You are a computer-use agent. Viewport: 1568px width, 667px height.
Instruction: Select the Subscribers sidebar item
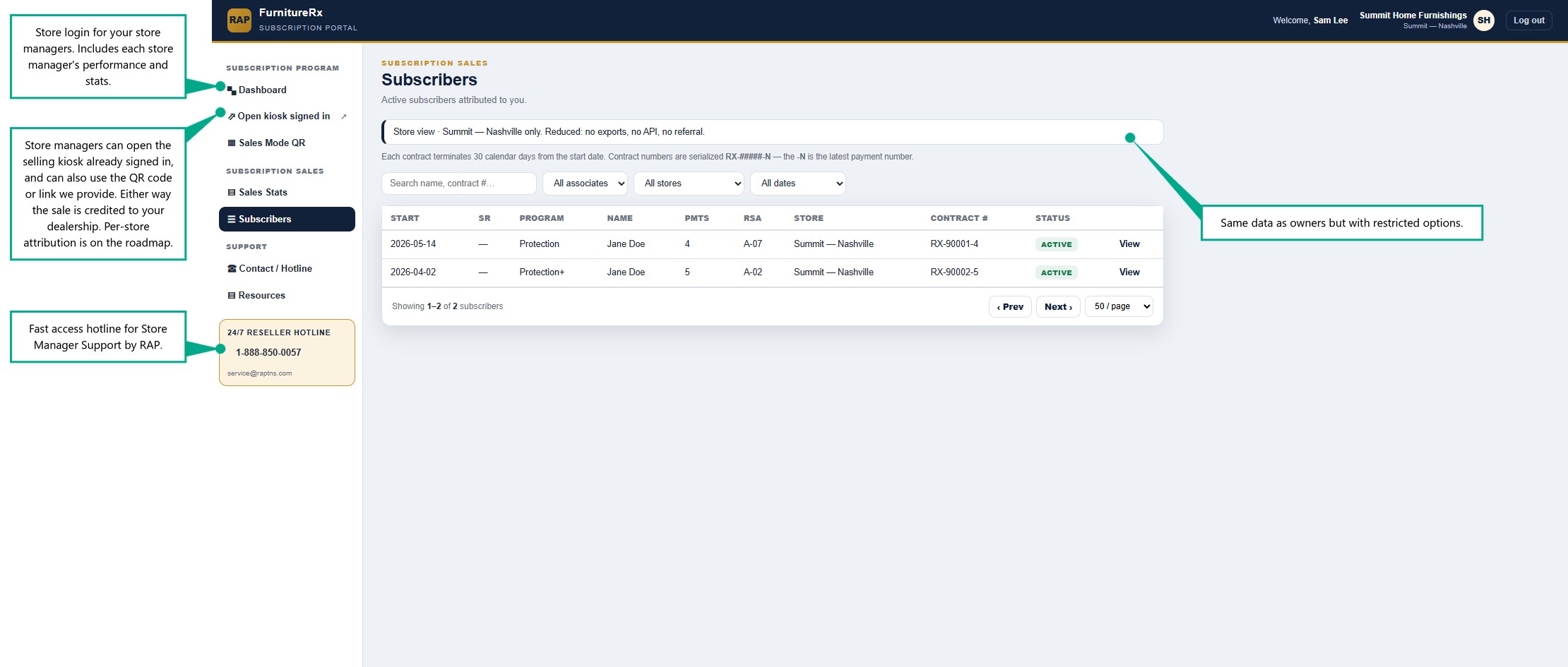pyautogui.click(x=287, y=219)
